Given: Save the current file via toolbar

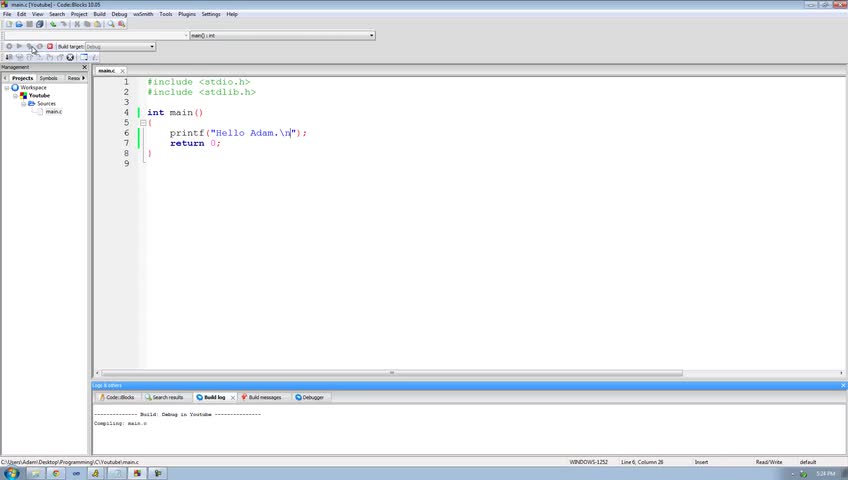Looking at the screenshot, I should point(29,24).
